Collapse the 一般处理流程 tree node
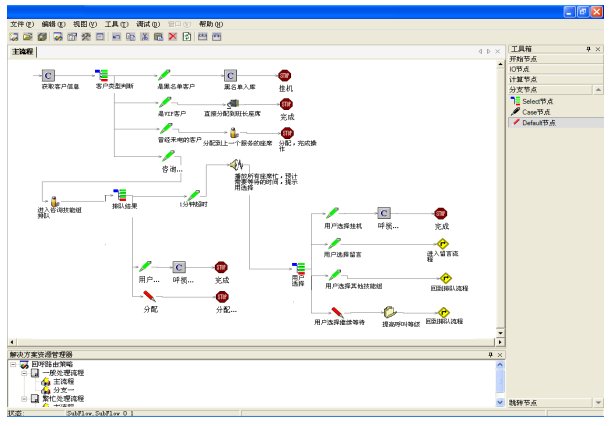Image resolution: width=614 pixels, height=426 pixels. pos(24,373)
